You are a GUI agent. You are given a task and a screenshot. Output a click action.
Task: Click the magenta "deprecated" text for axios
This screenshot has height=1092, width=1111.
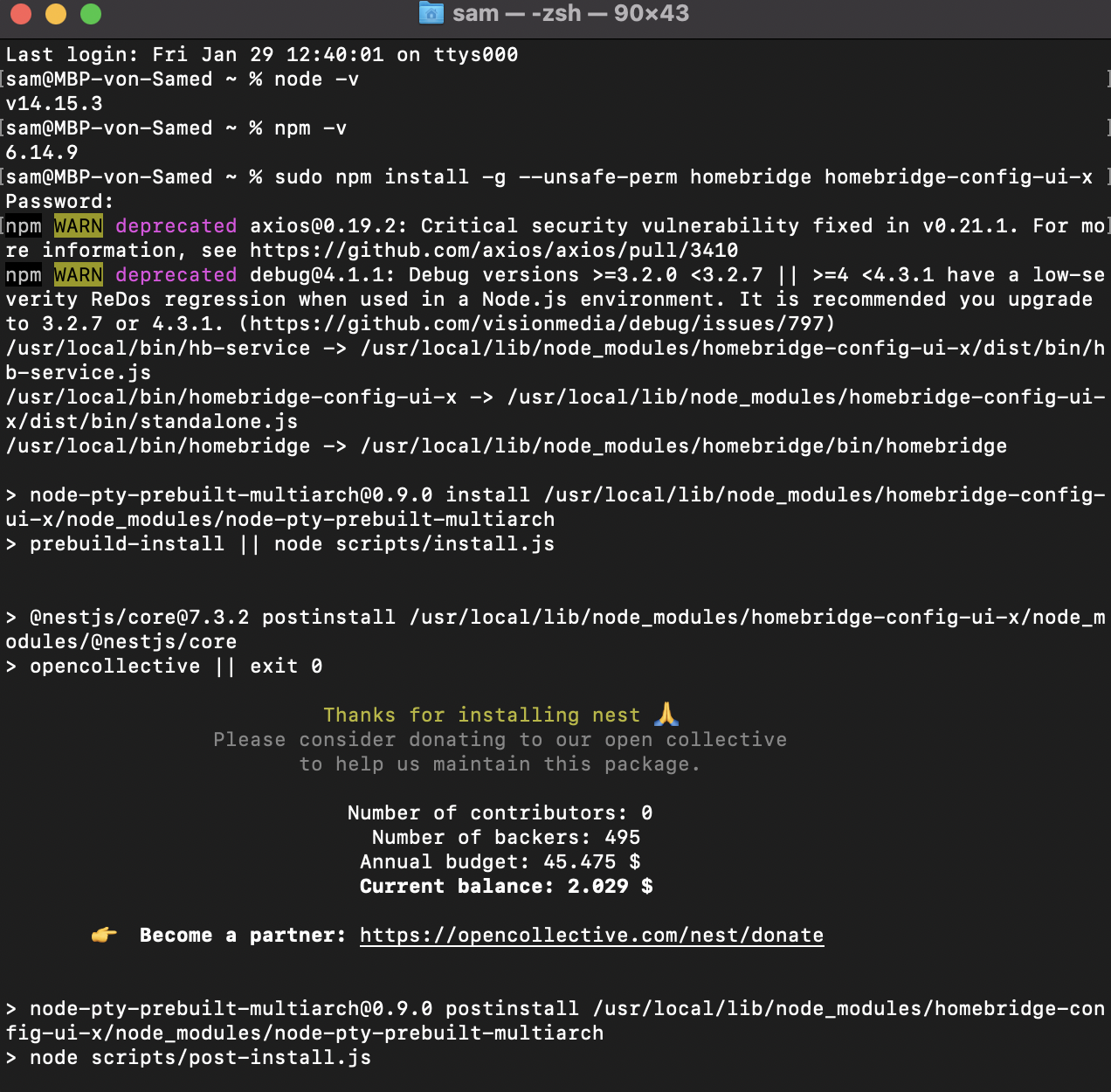pyautogui.click(x=176, y=225)
